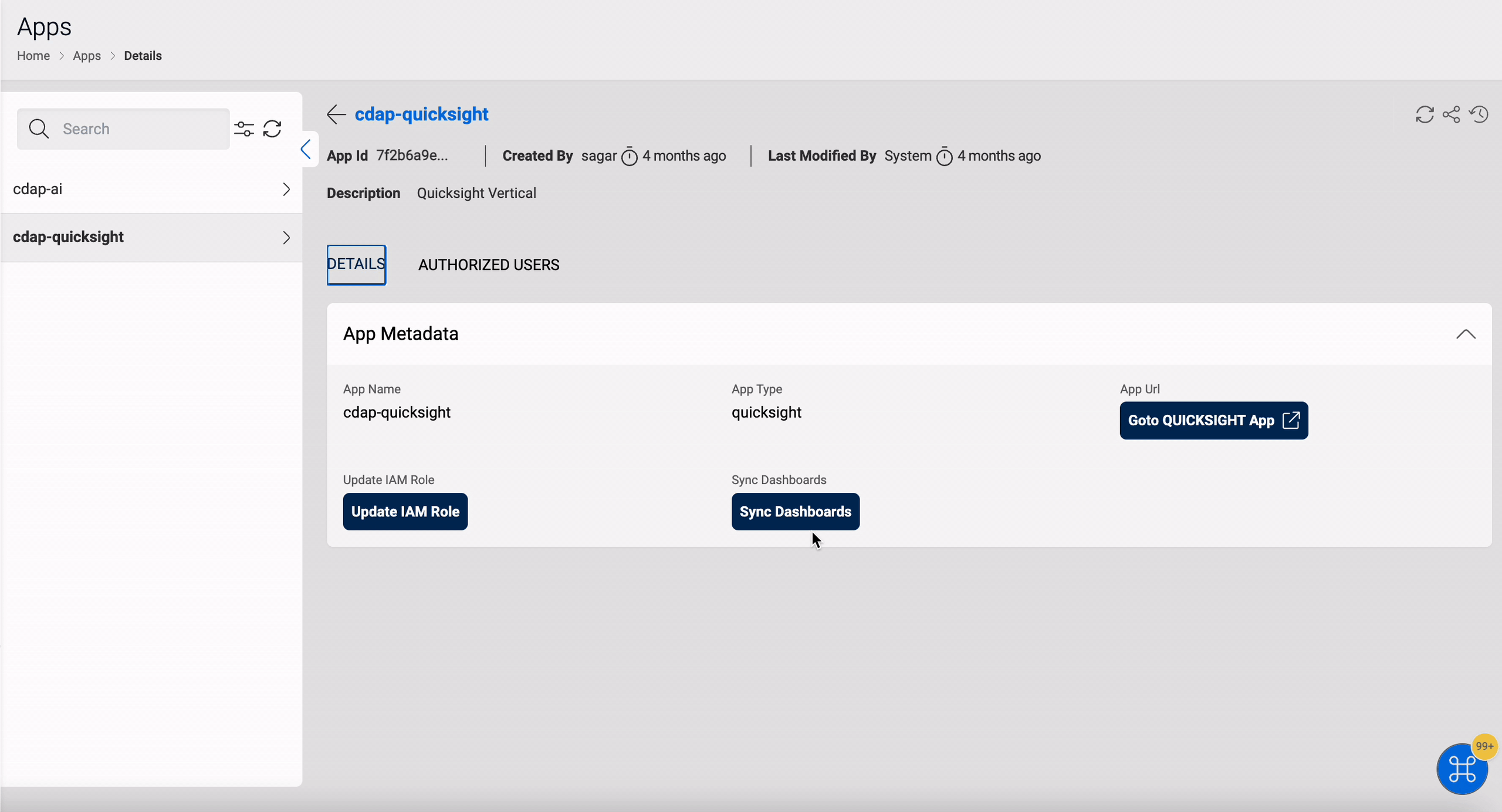Open the QUICKSIGHT App via URL link
The height and width of the screenshot is (812, 1502).
pos(1213,420)
